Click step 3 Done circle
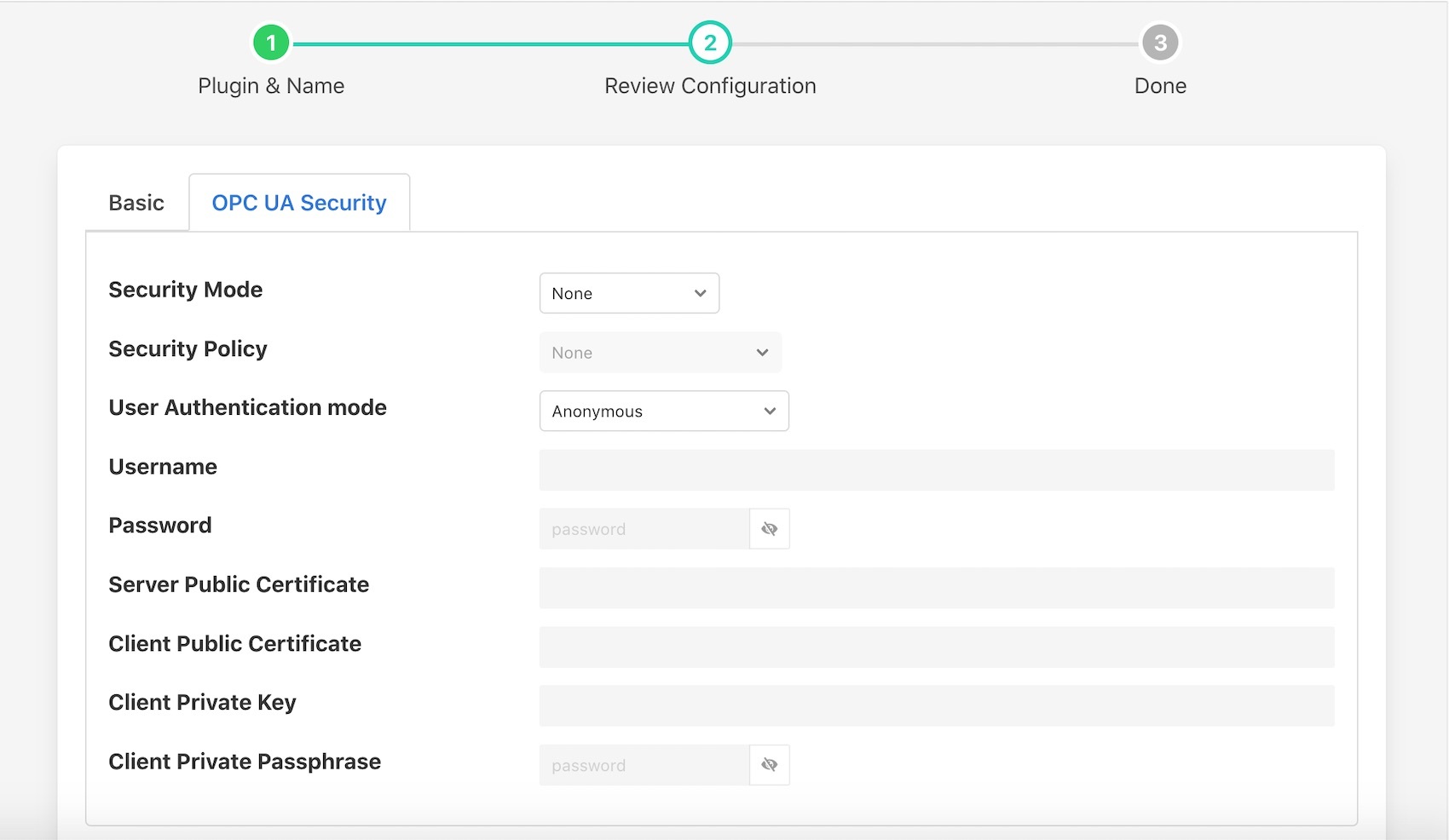This screenshot has width=1449, height=840. [x=1160, y=41]
